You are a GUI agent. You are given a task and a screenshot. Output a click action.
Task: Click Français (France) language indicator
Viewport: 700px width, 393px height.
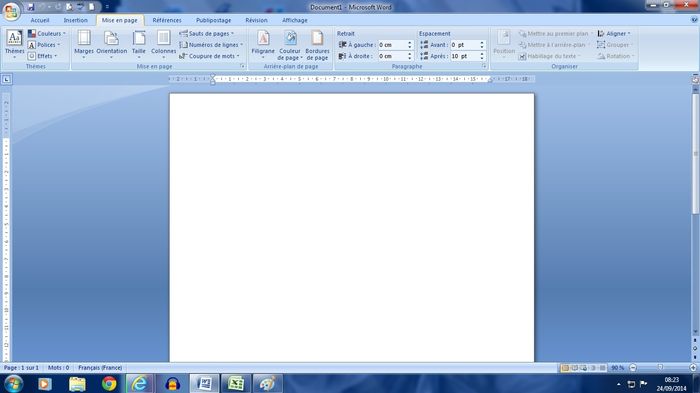click(x=100, y=368)
